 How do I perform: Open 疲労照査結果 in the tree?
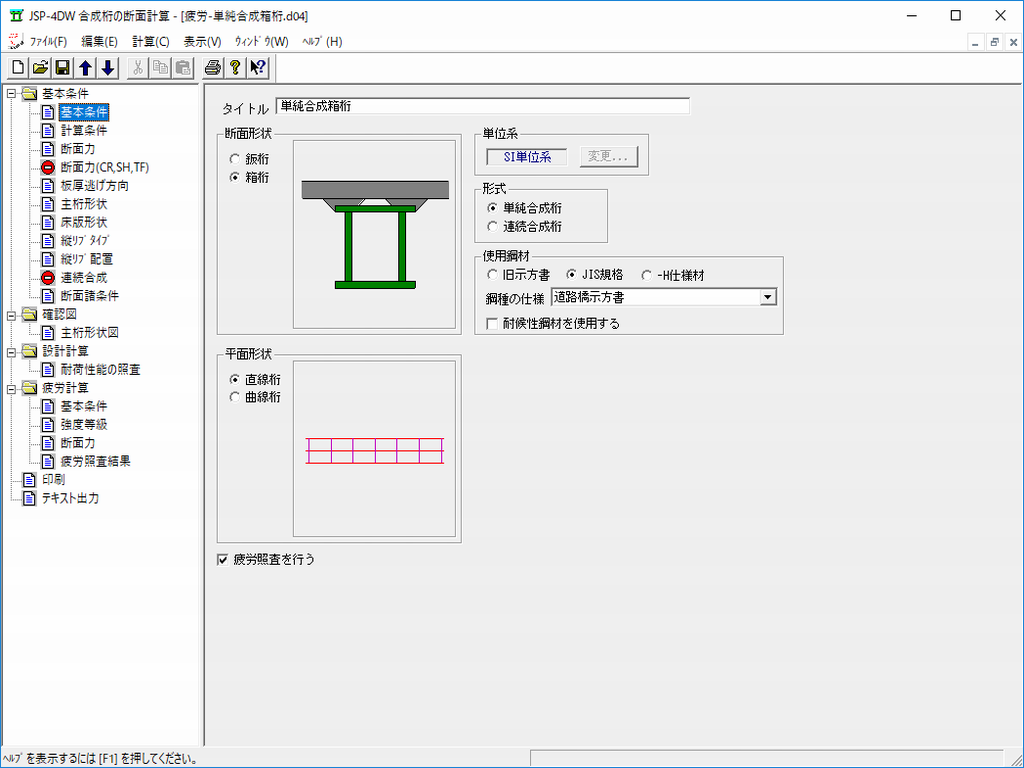pyautogui.click(x=95, y=461)
